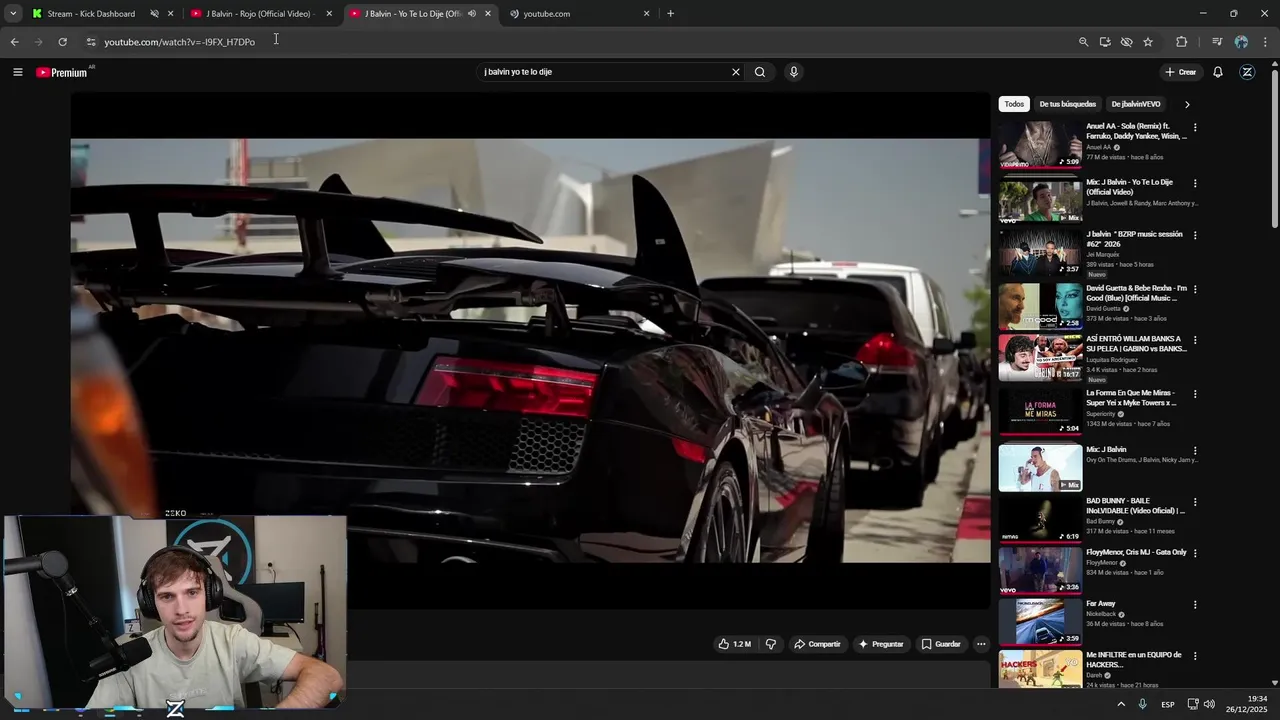Open browser zoom indicator icon
Image resolution: width=1280 pixels, height=720 pixels.
[x=1083, y=42]
